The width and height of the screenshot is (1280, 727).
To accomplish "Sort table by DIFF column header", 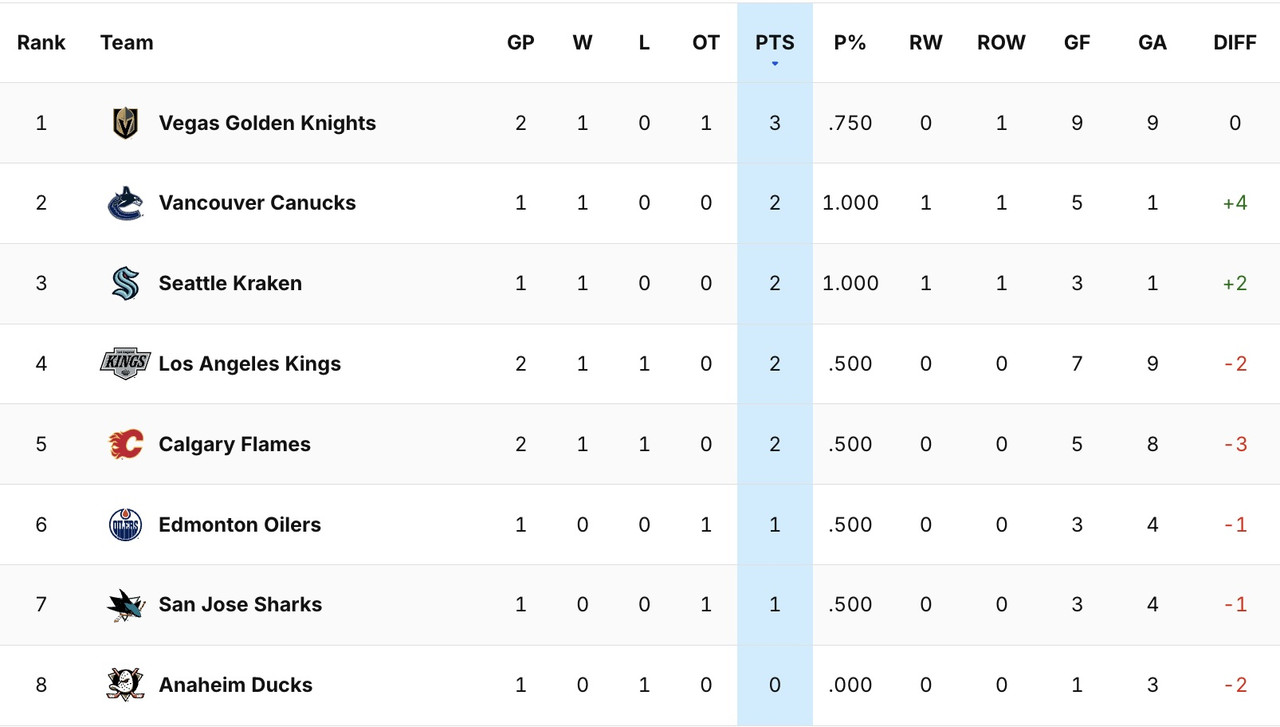I will click(1235, 42).
